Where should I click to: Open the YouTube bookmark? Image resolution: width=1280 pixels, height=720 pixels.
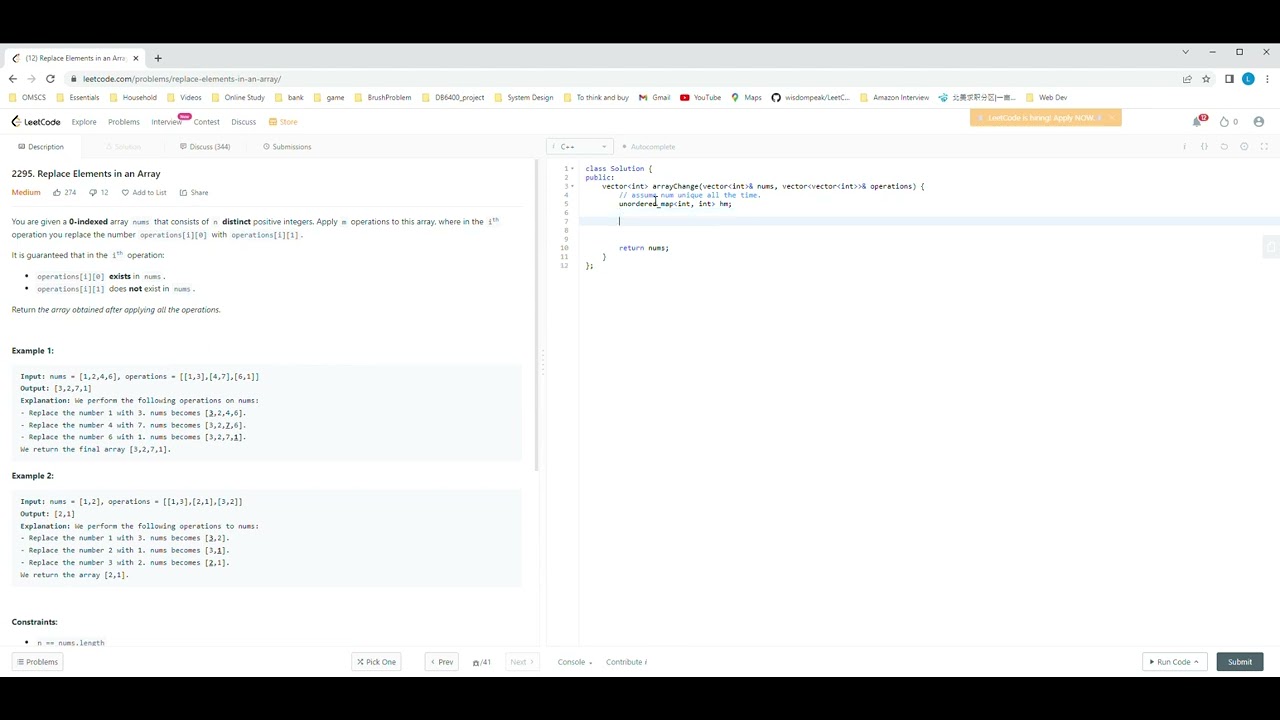700,98
